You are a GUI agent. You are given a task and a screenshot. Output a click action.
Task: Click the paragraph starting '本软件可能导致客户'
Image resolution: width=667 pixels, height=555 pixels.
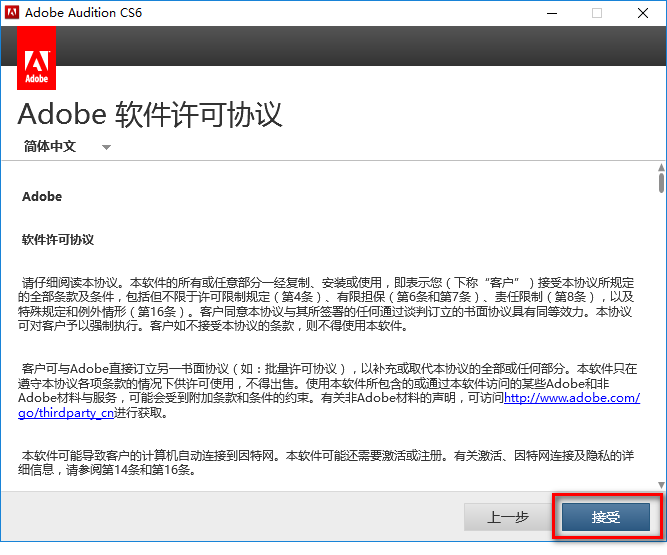pyautogui.click(x=326, y=463)
